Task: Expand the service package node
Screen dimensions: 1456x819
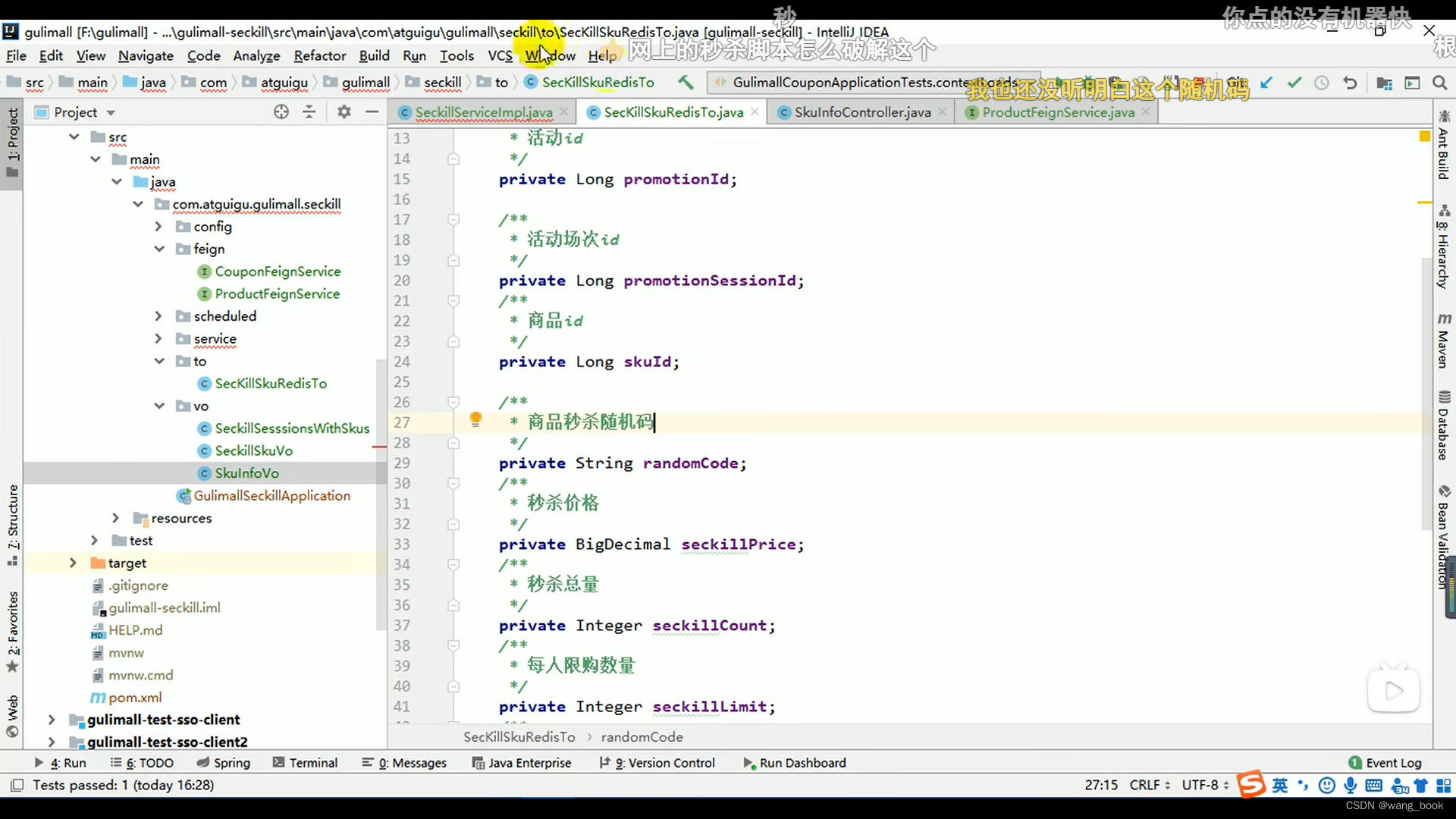Action: click(158, 338)
